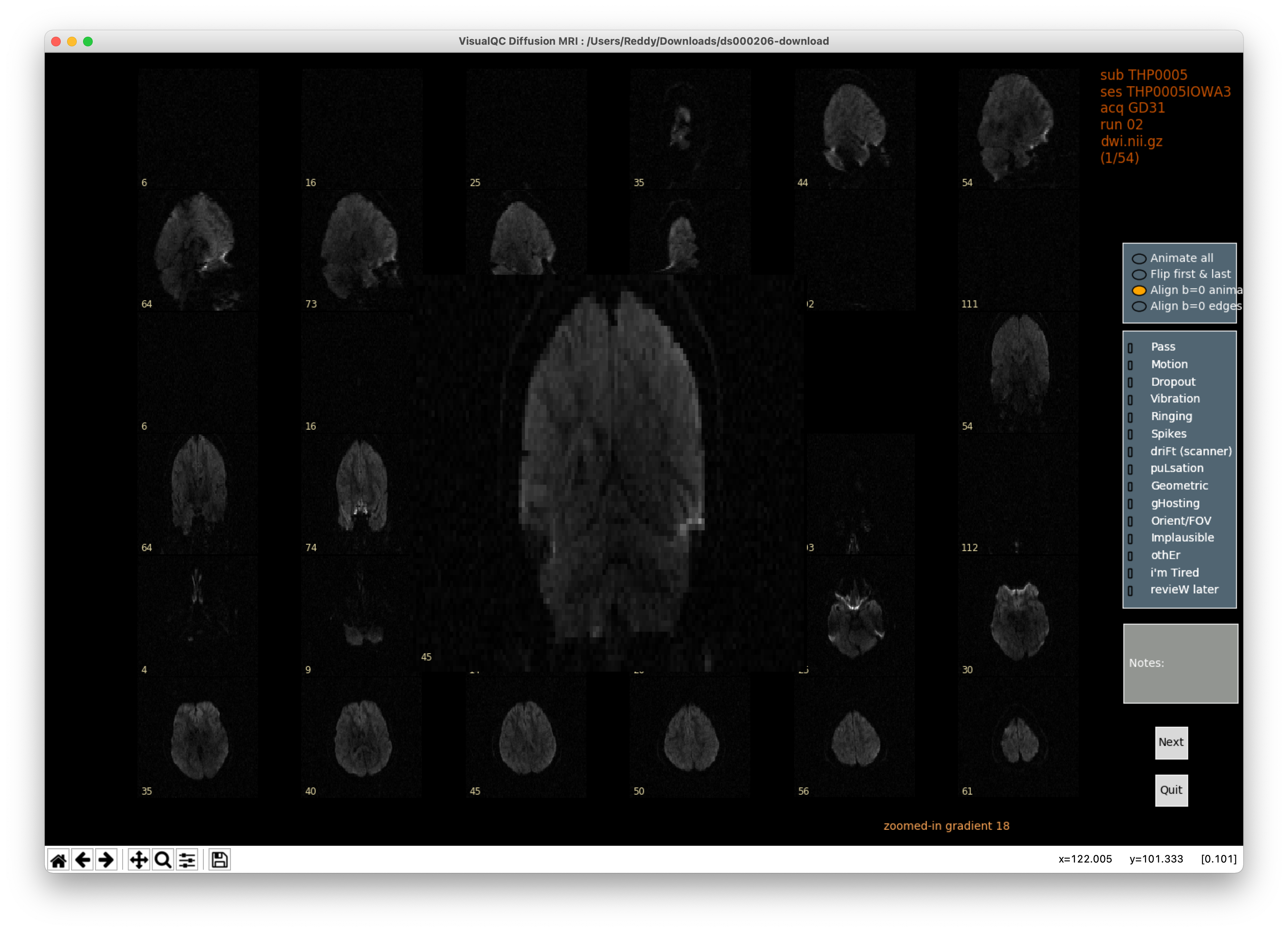Viewport: 1288px width, 932px height.
Task: Click the zoomed-in slice 45 center image
Action: coord(611,473)
